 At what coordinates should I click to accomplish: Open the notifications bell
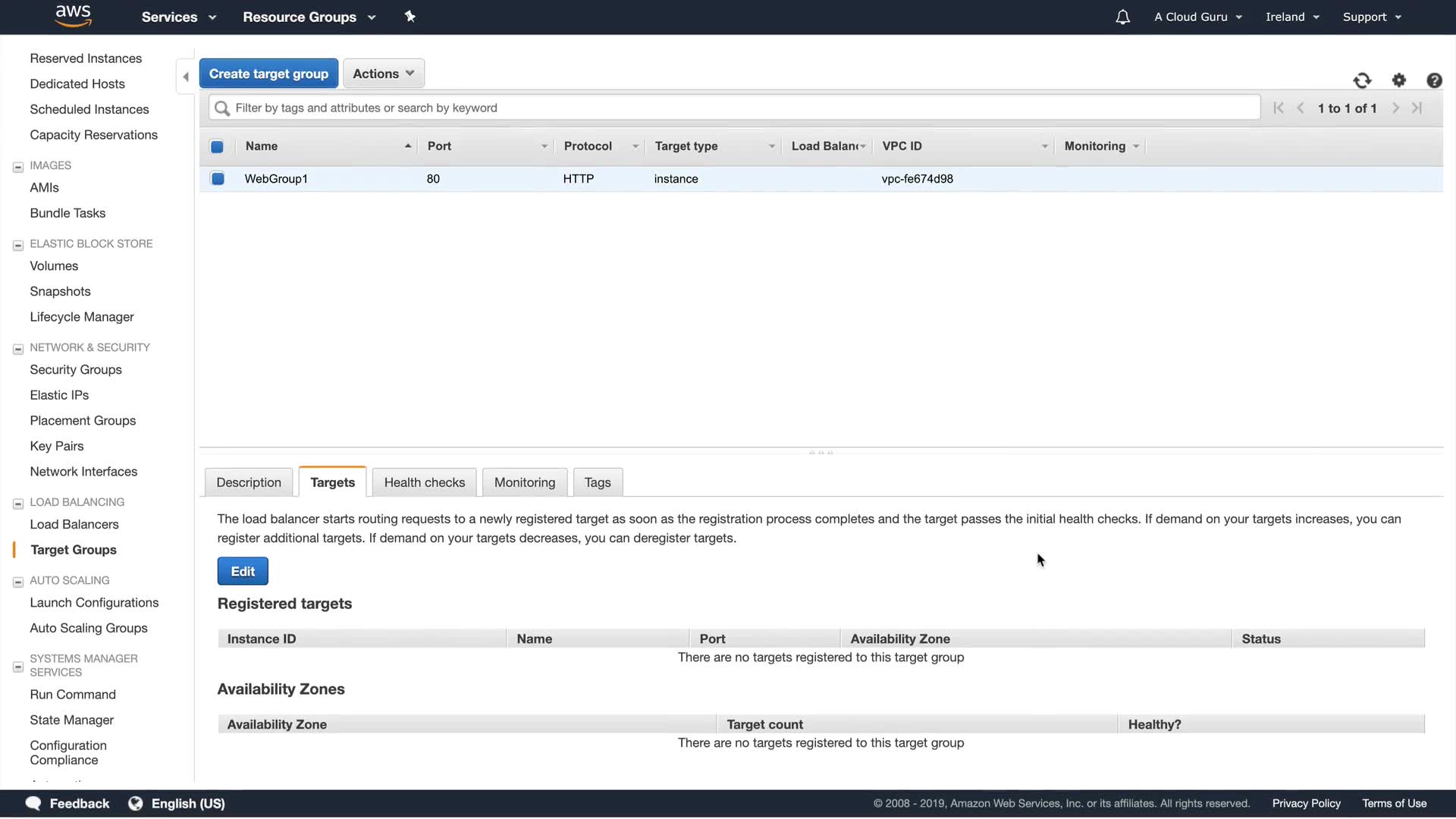point(1122,17)
